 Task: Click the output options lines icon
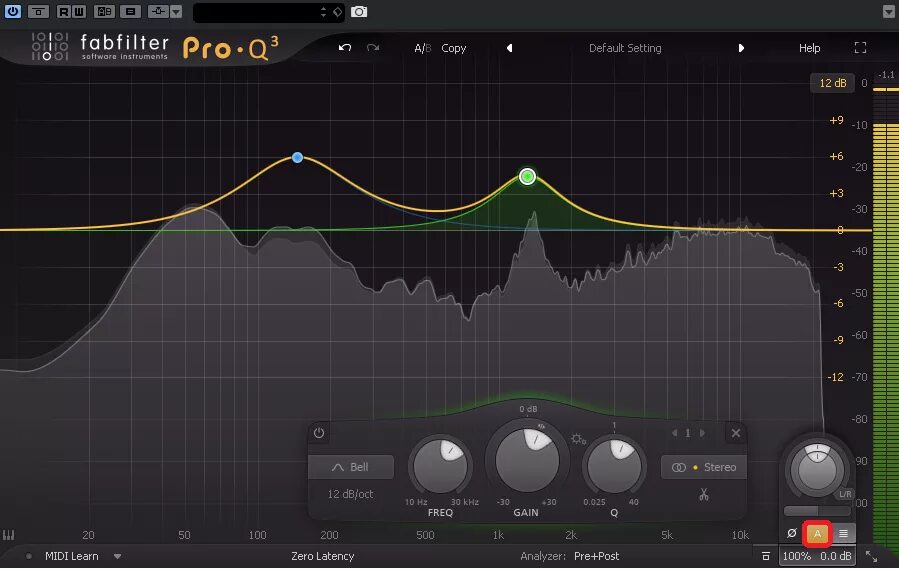[x=843, y=534]
